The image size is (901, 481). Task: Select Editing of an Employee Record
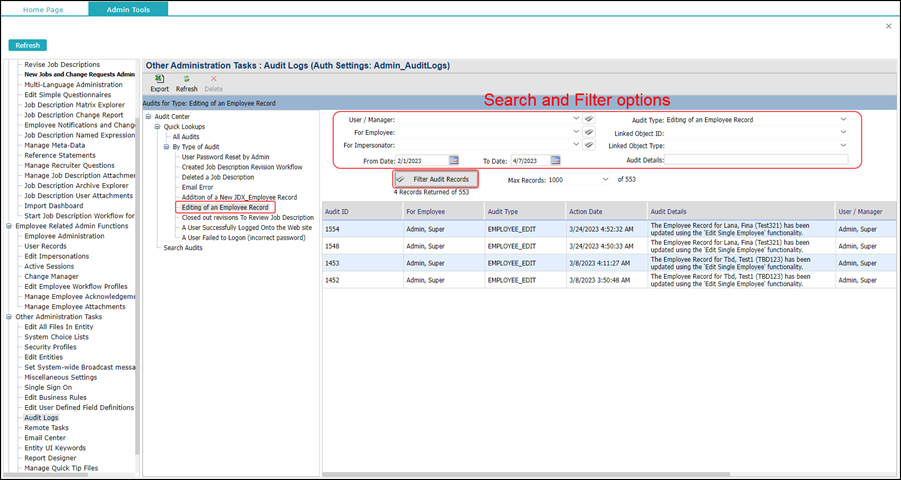pyautogui.click(x=225, y=207)
